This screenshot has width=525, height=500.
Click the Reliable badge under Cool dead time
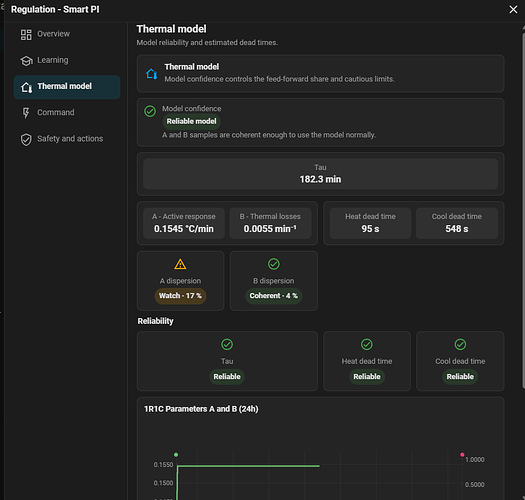click(x=460, y=377)
